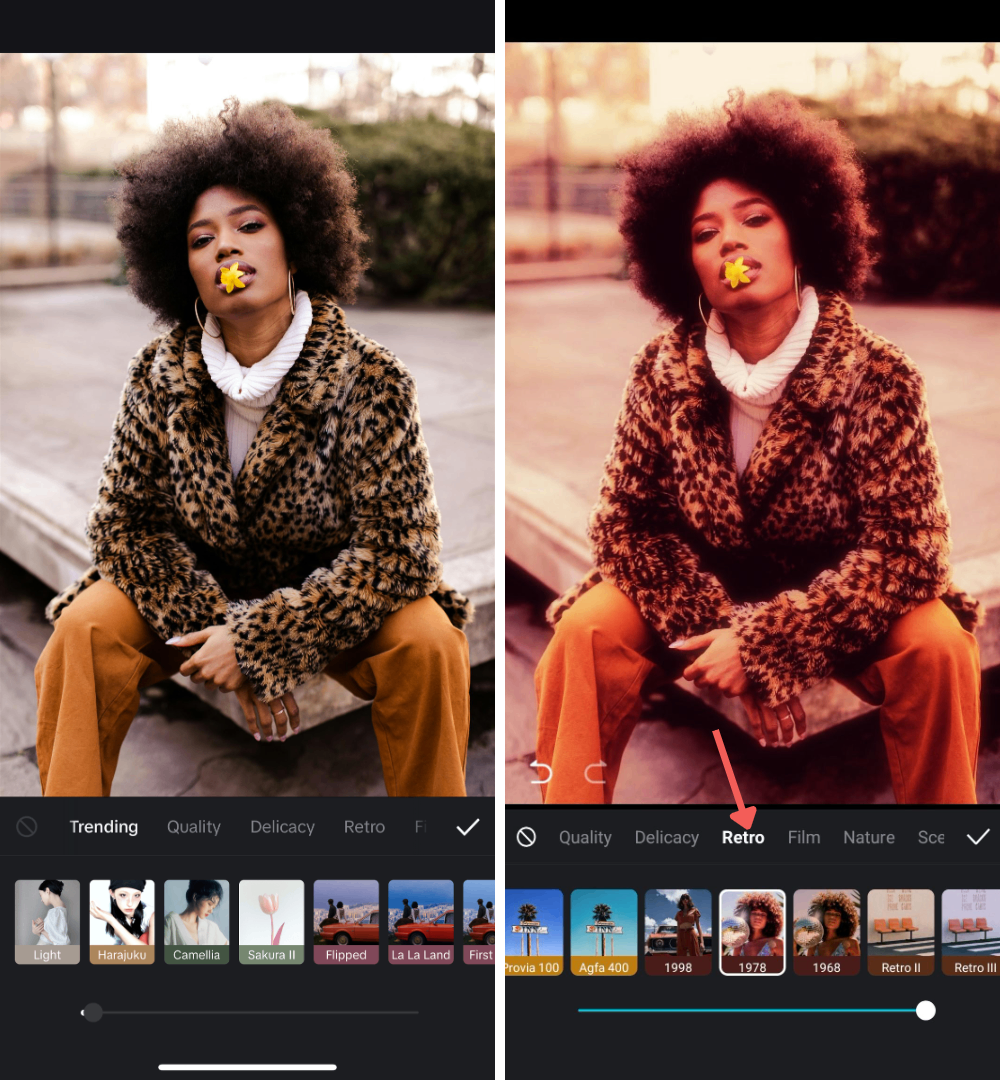This screenshot has height=1080, width=1000.
Task: Confirm filter with checkmark in left screen
Action: tap(468, 827)
